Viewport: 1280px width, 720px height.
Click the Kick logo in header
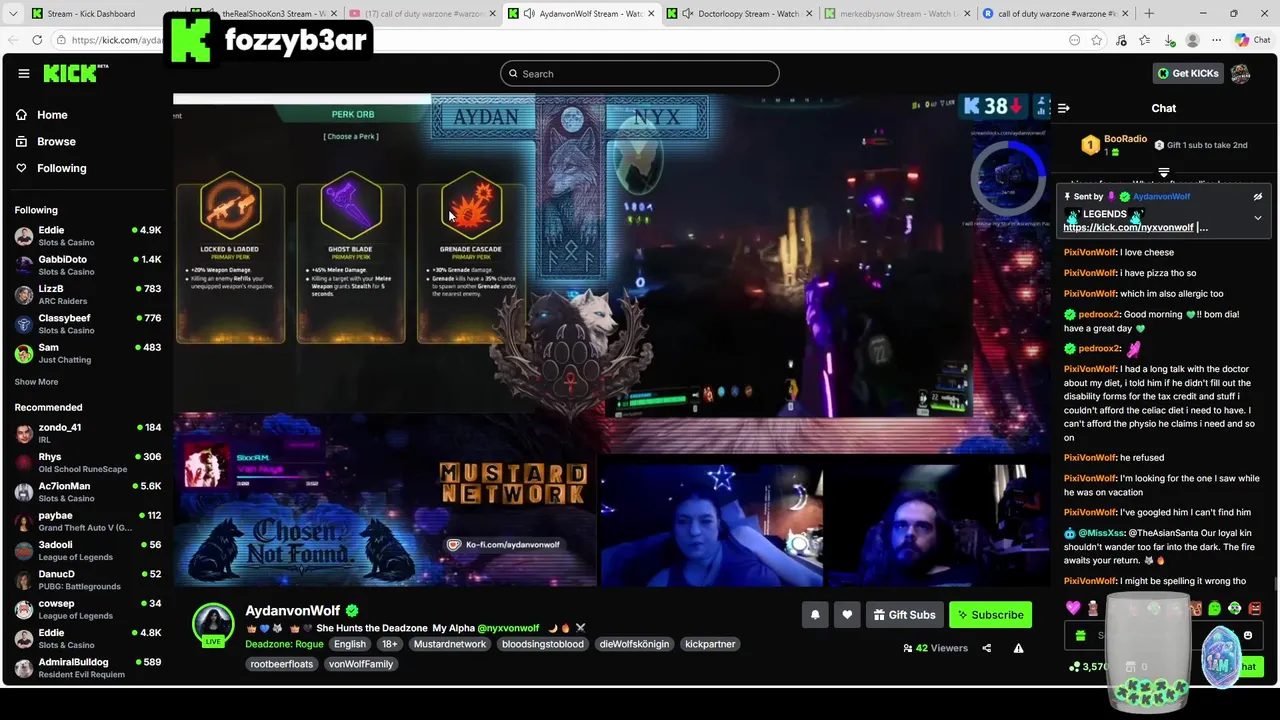pyautogui.click(x=75, y=73)
